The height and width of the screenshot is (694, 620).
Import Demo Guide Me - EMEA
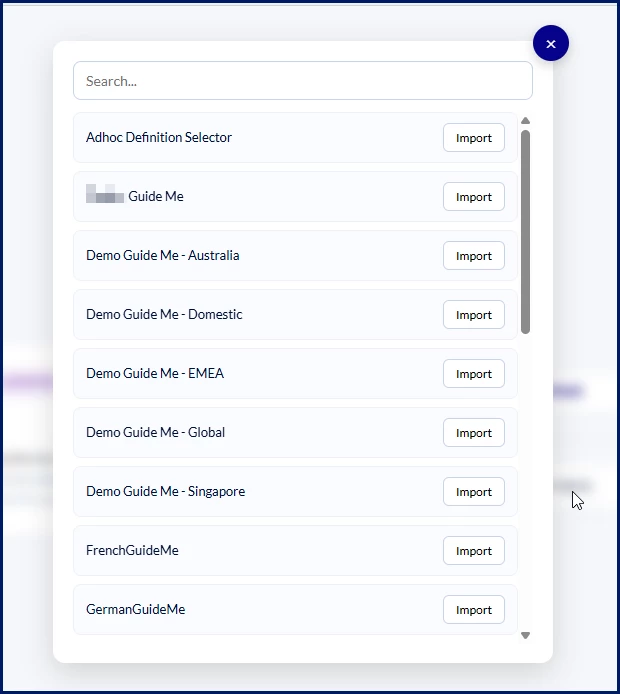tap(474, 374)
